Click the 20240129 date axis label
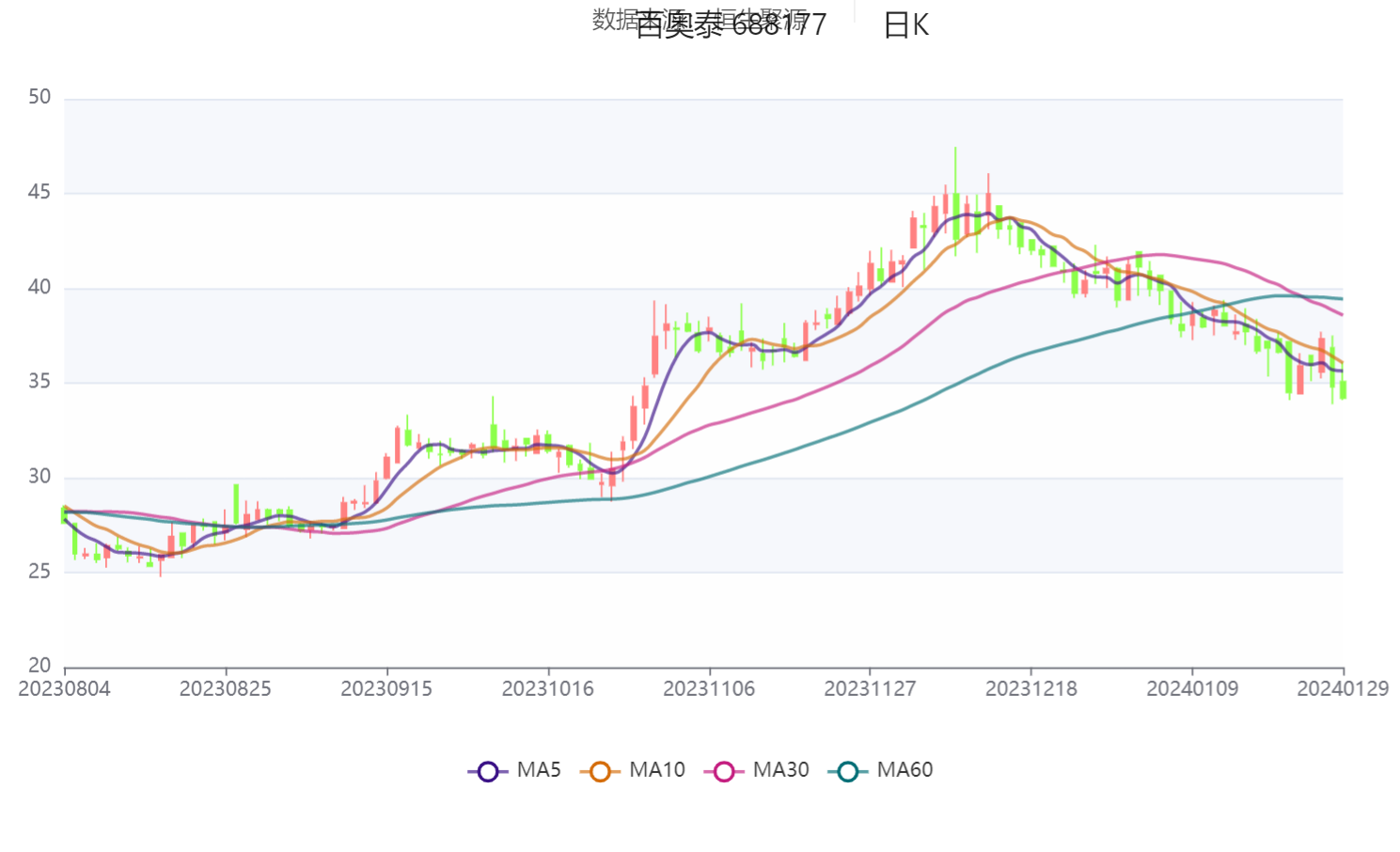 coord(1343,689)
